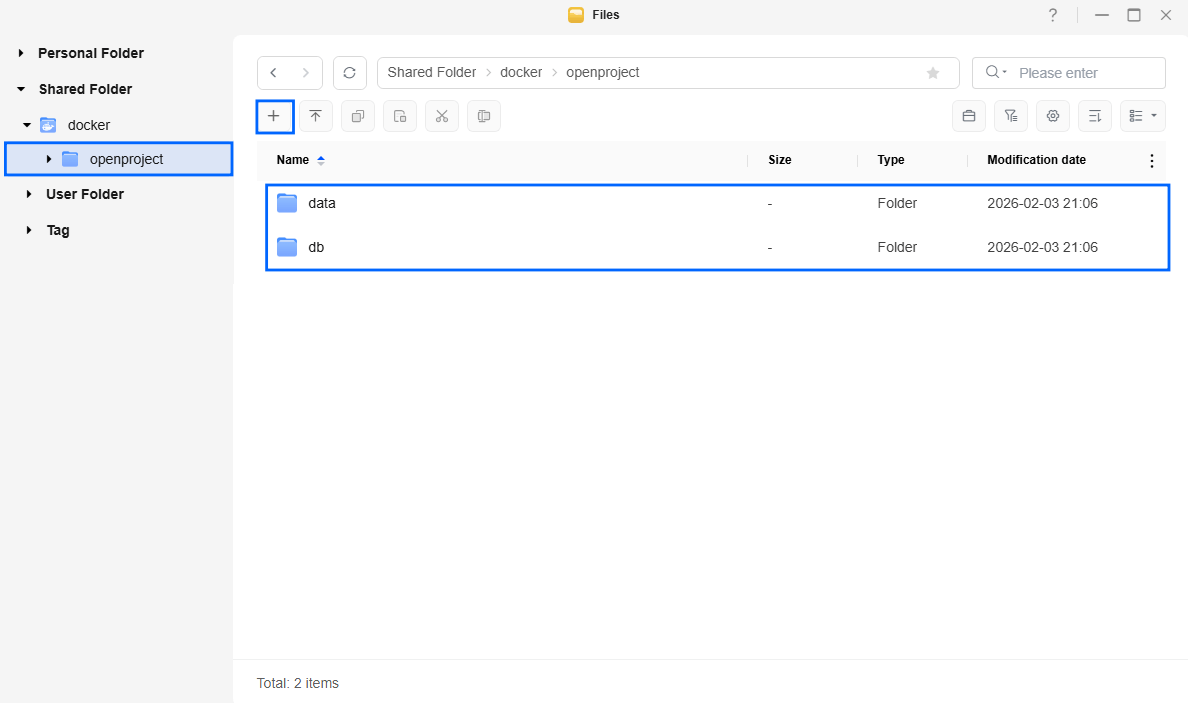Viewport: 1188px width, 703px height.
Task: Click the upload arrow icon
Action: coord(315,116)
